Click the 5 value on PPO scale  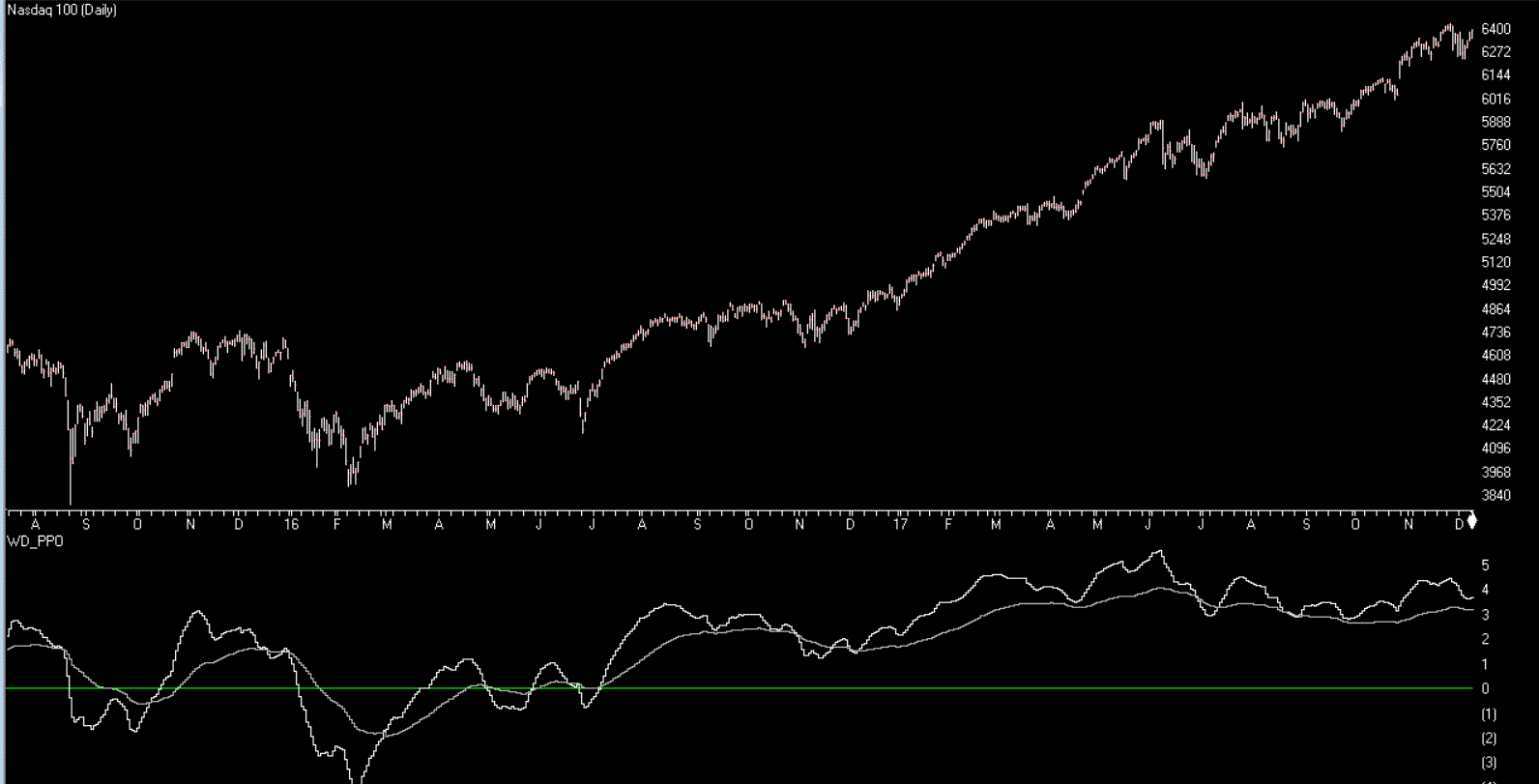1486,566
